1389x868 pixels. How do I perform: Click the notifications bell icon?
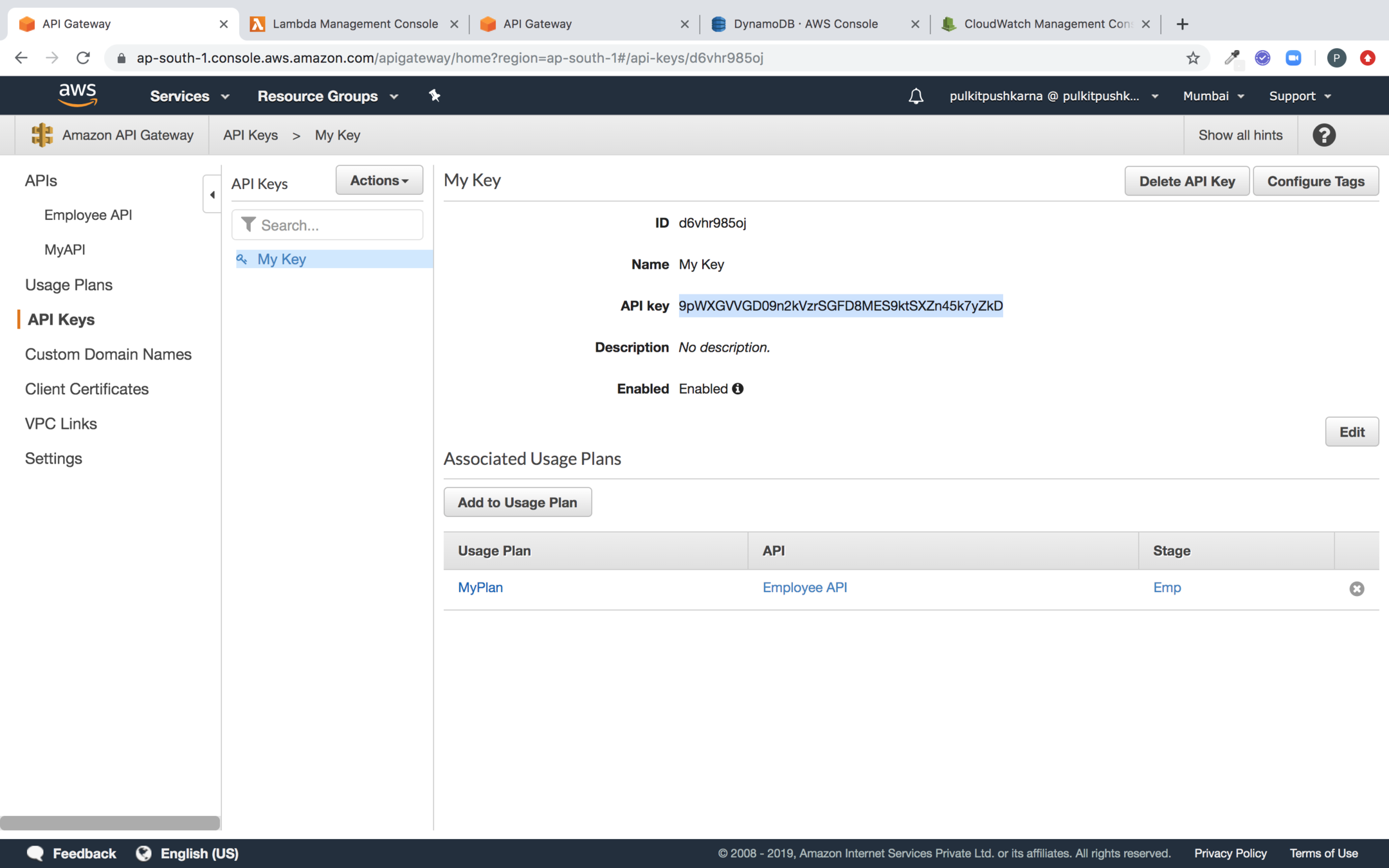point(916,96)
